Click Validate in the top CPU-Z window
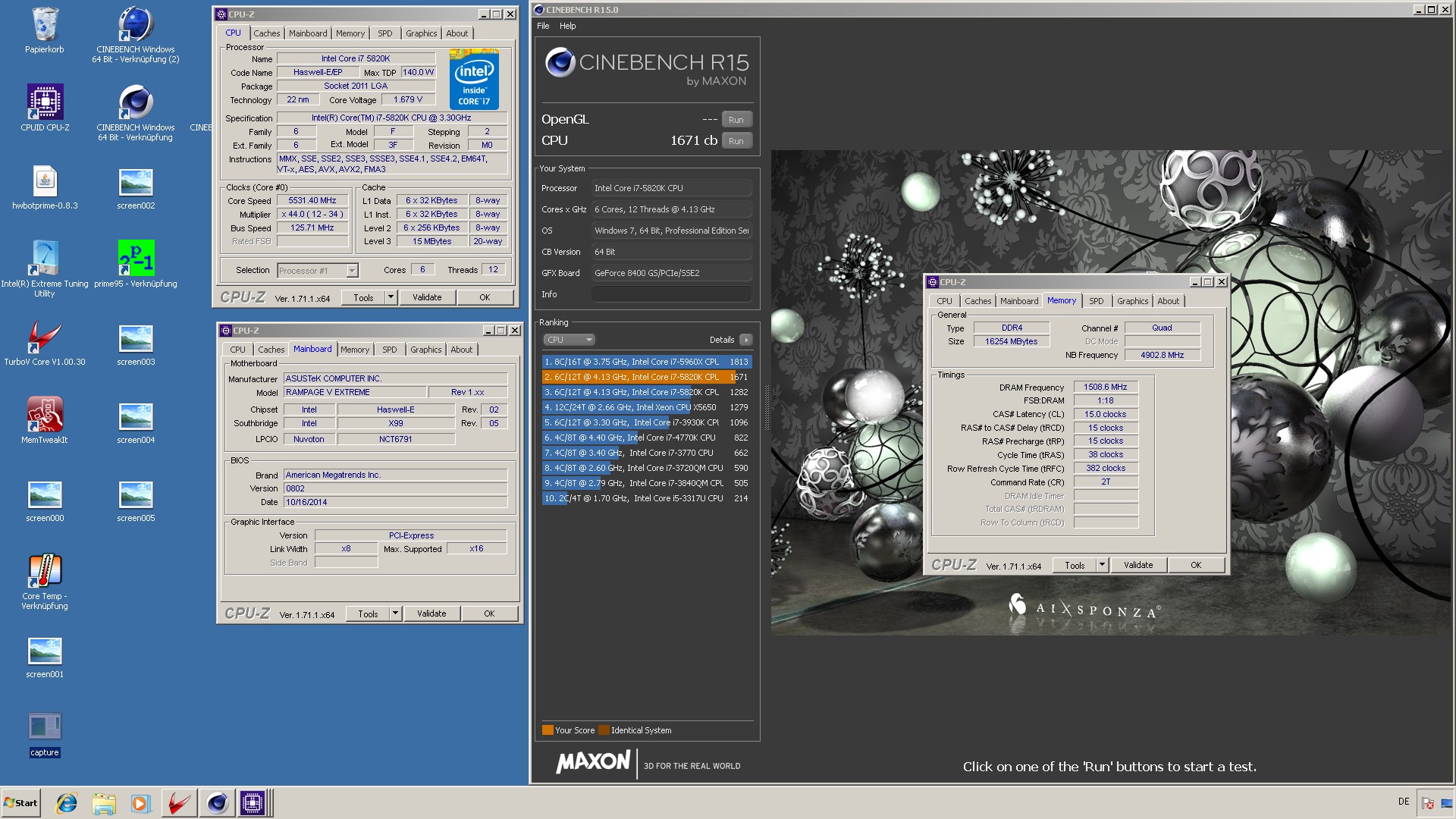1456x819 pixels. pos(427,297)
